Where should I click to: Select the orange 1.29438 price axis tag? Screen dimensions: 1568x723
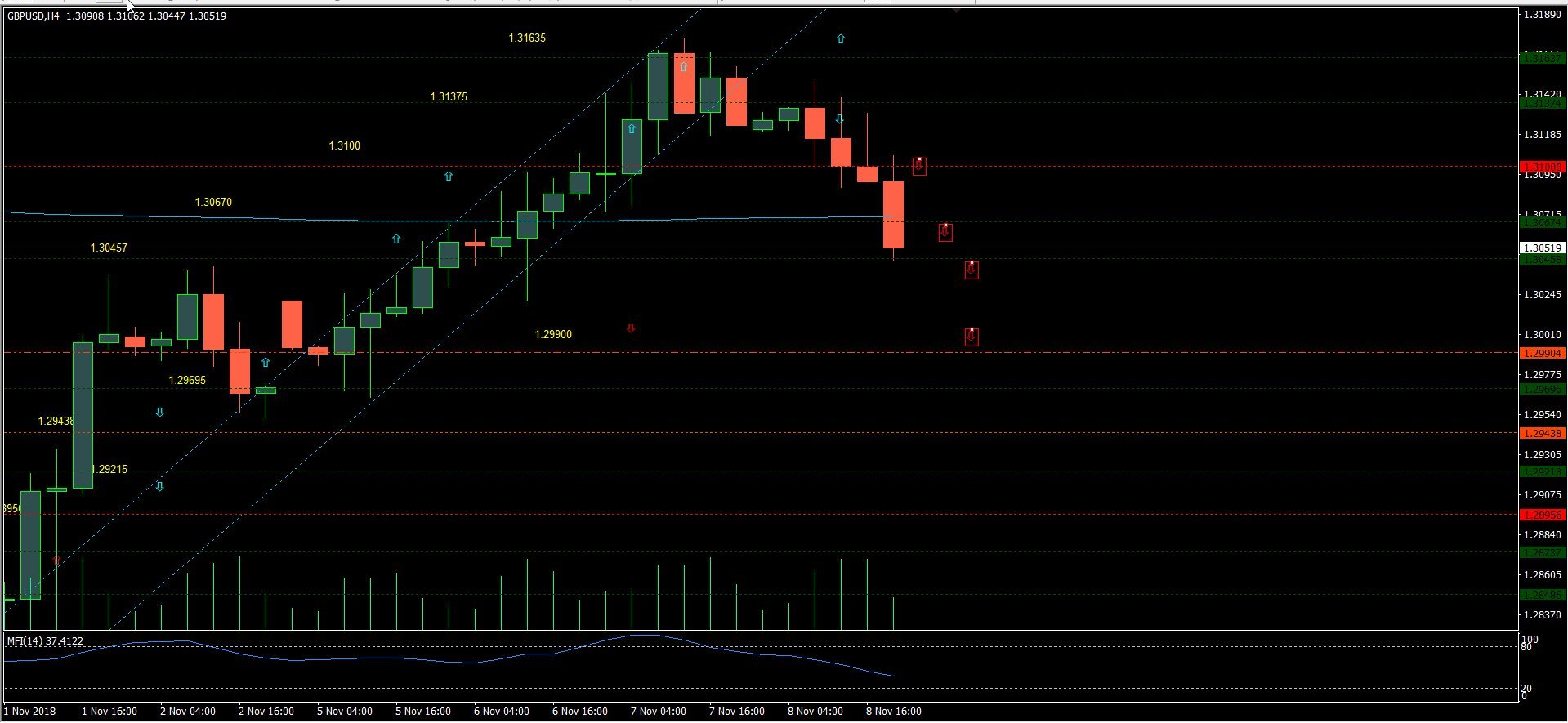point(1542,434)
